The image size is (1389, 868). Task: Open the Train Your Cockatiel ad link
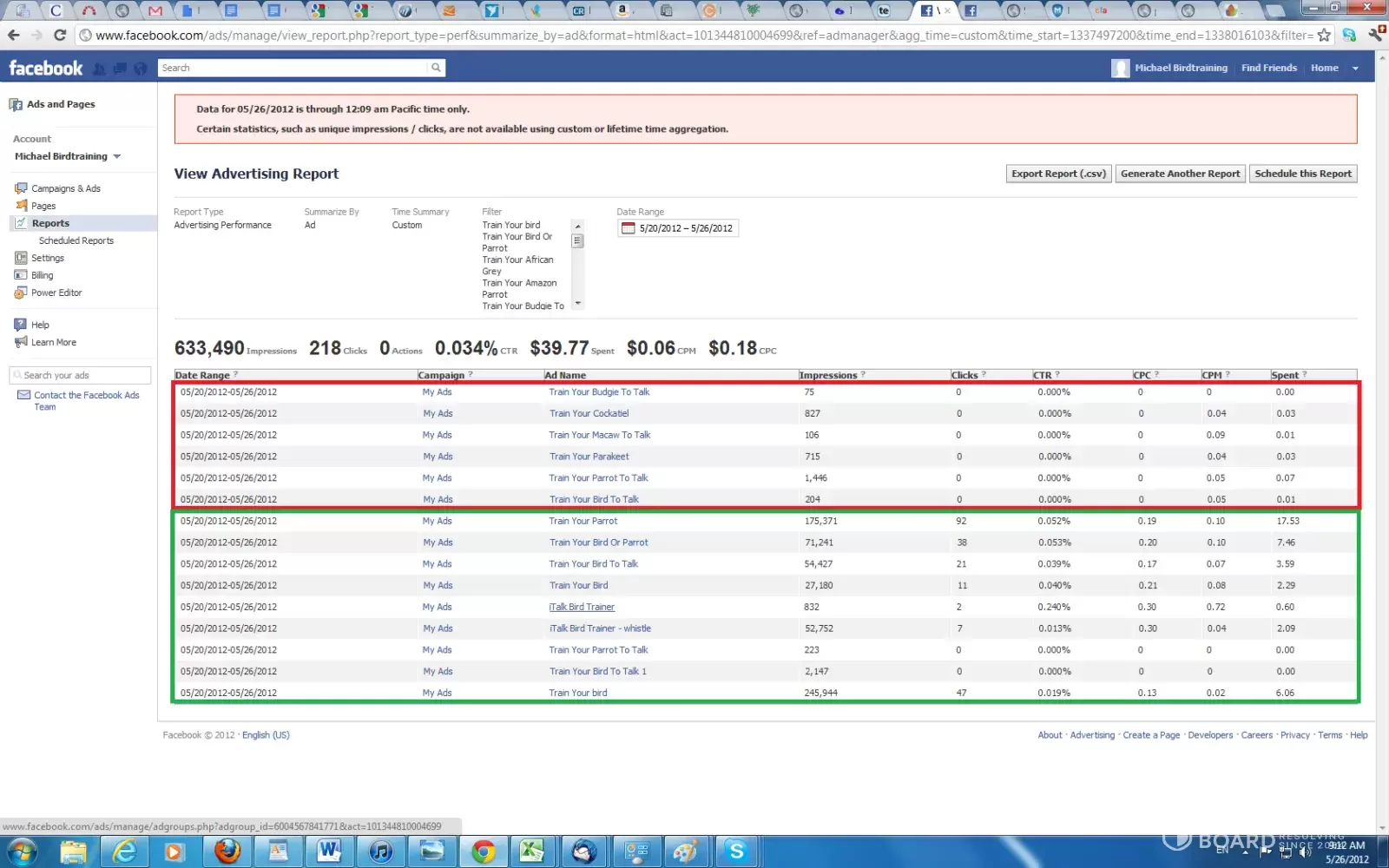(589, 413)
